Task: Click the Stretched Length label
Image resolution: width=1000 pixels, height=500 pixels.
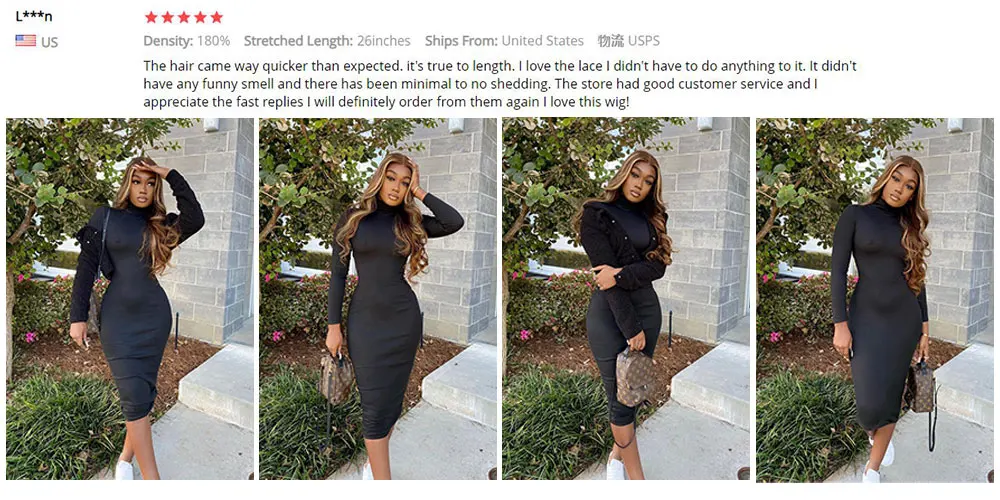Action: click(298, 41)
